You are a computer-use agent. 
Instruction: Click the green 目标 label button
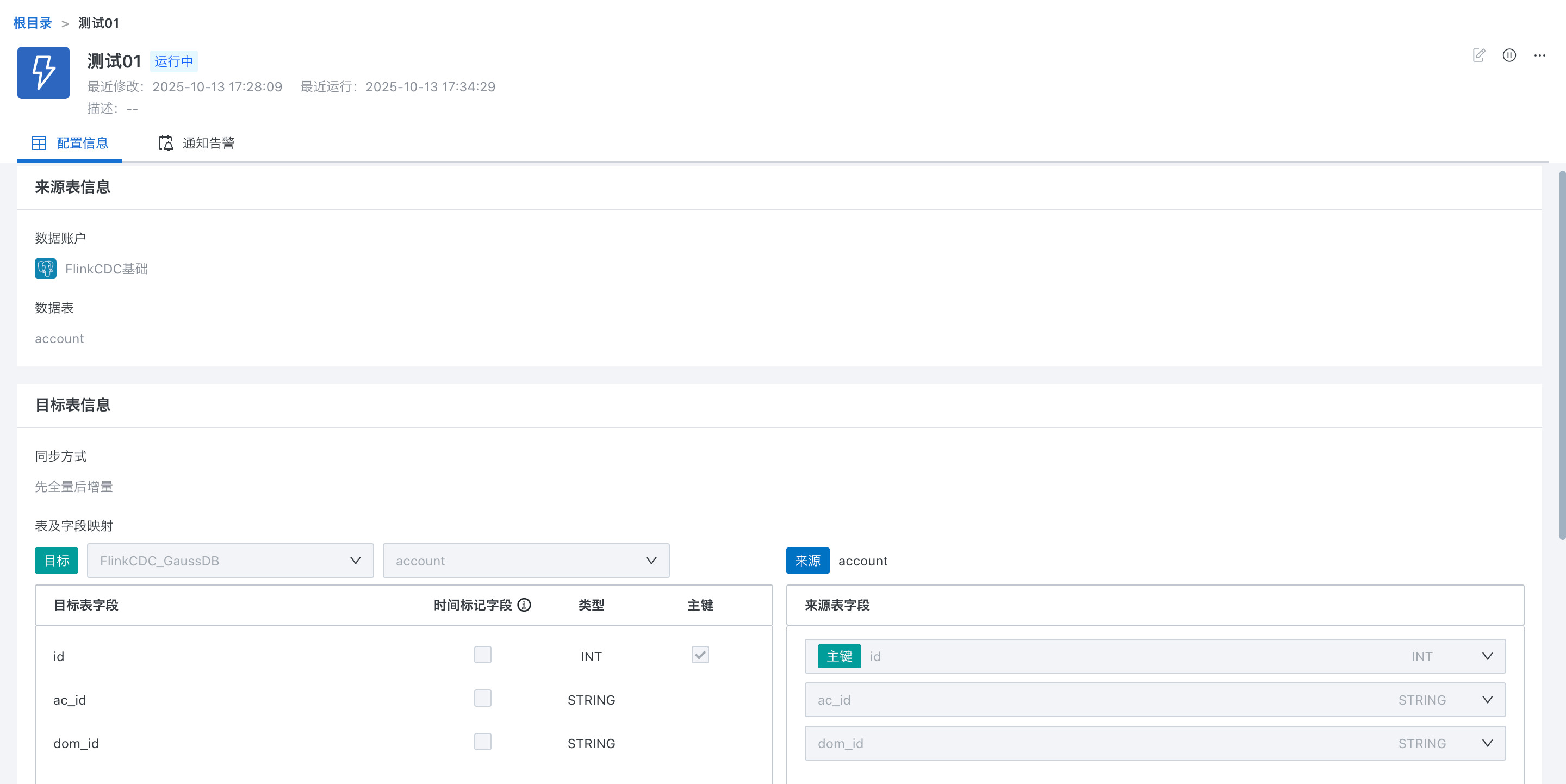tap(57, 561)
